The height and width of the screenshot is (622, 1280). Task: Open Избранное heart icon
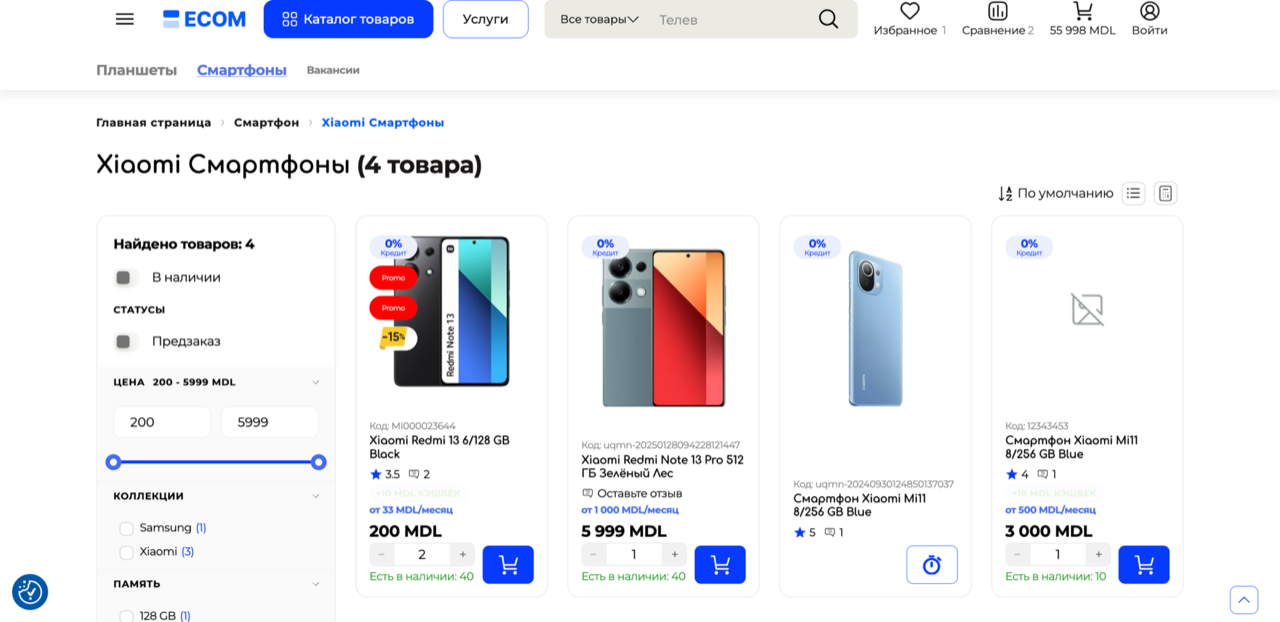pos(910,11)
